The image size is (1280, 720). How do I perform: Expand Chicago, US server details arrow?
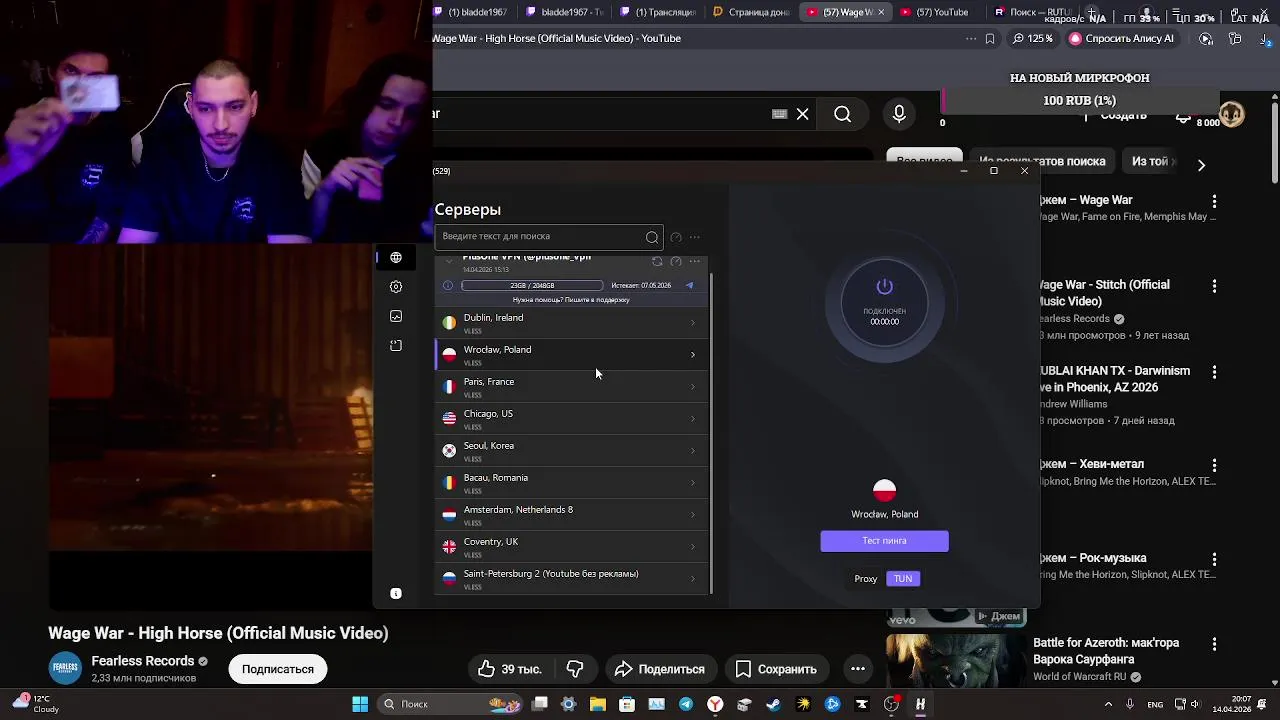tap(693, 419)
